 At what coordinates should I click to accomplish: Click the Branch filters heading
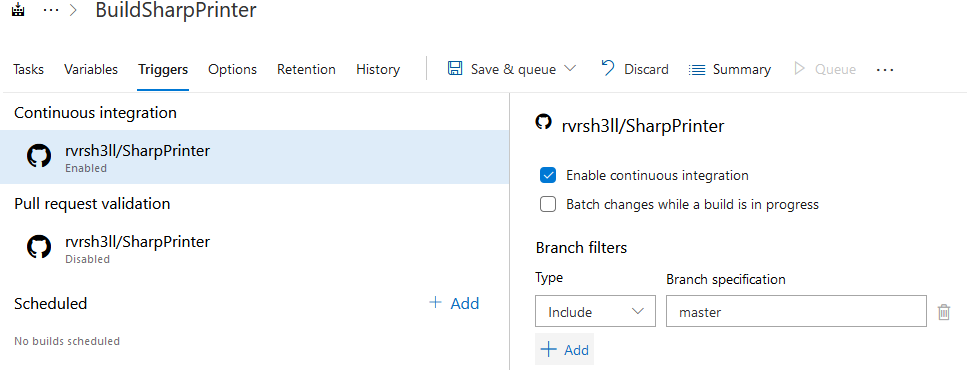click(x=581, y=248)
